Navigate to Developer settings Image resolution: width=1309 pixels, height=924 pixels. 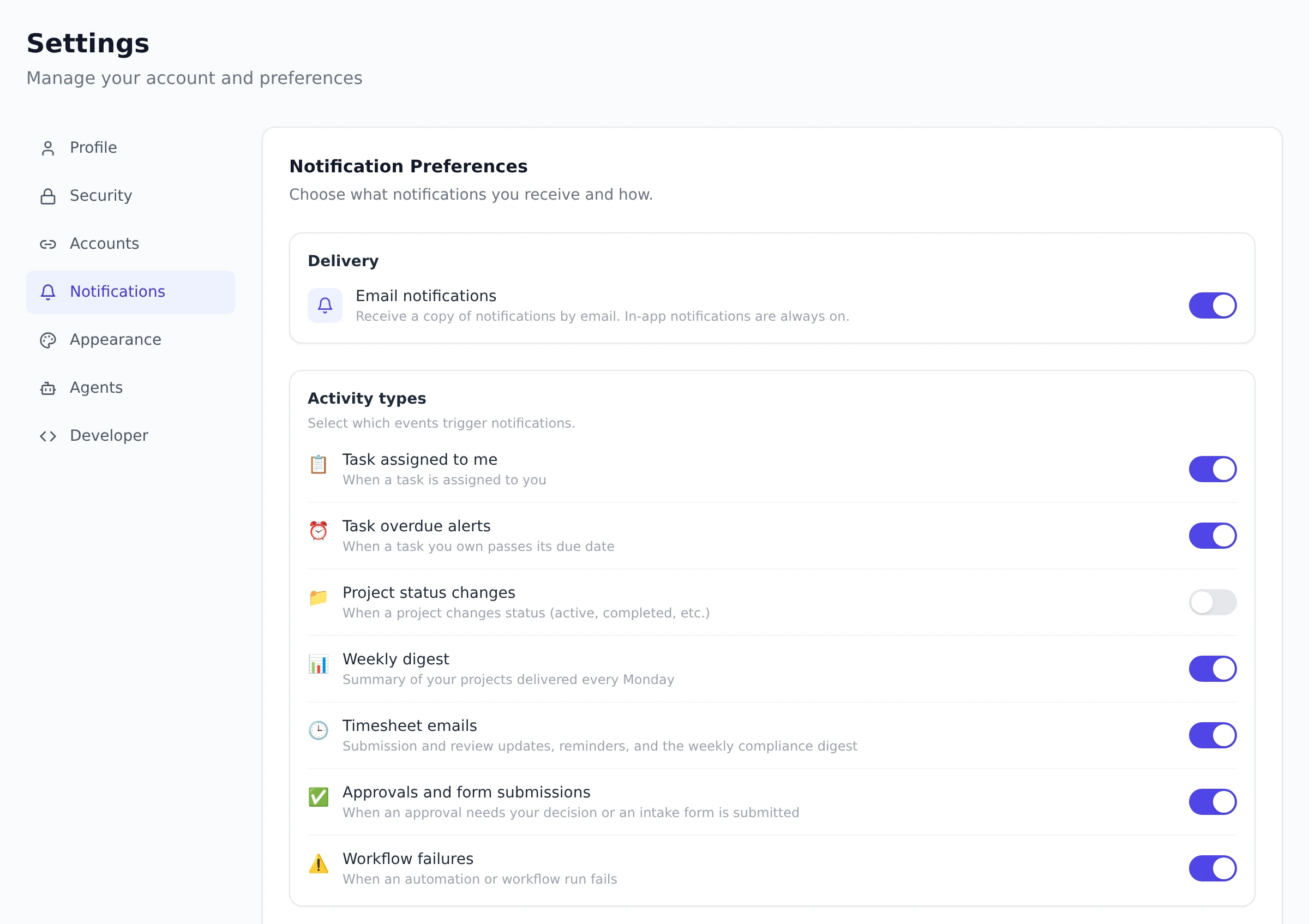click(130, 435)
